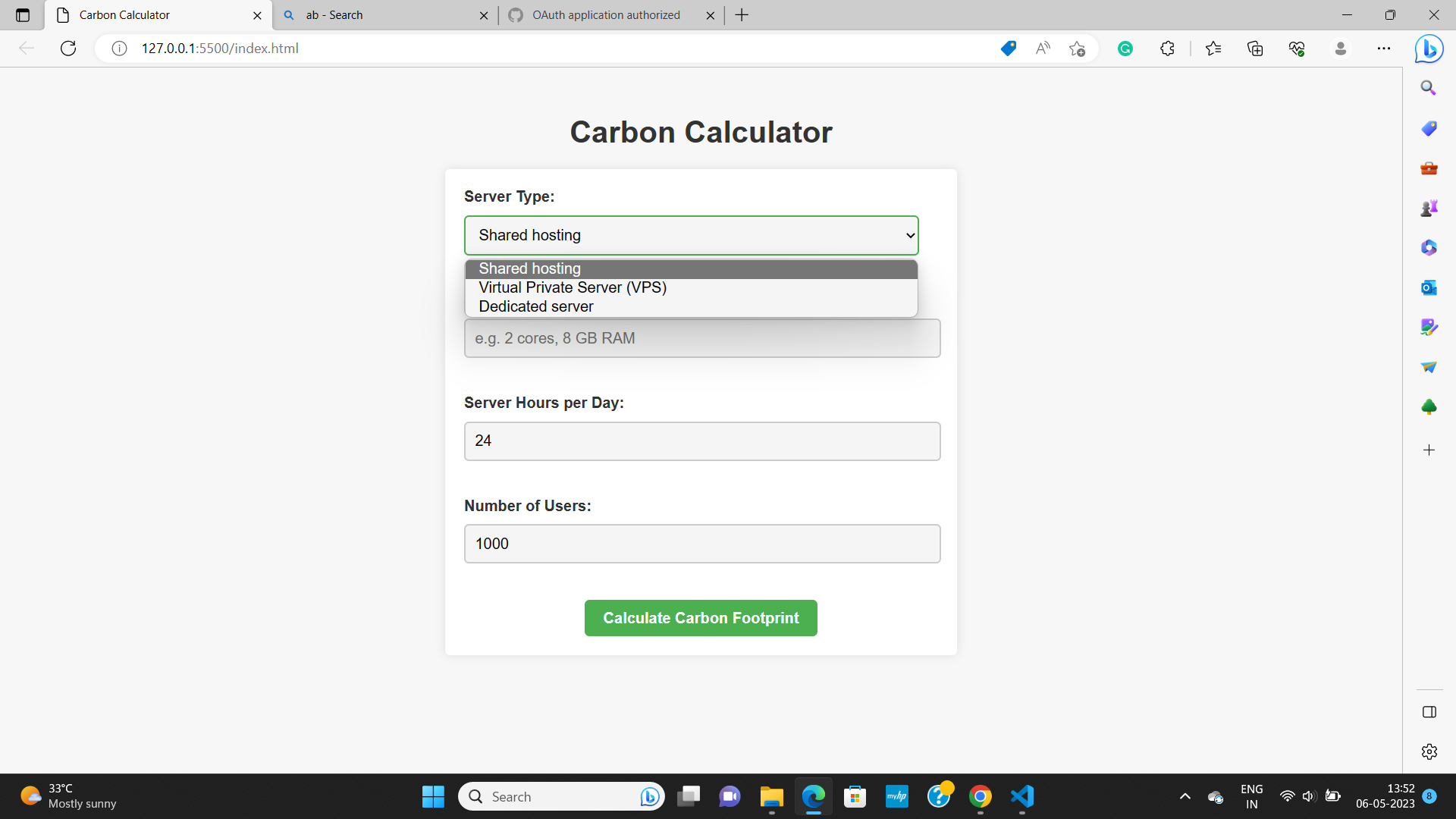Add this page to favorites
The height and width of the screenshot is (819, 1456).
[1078, 48]
